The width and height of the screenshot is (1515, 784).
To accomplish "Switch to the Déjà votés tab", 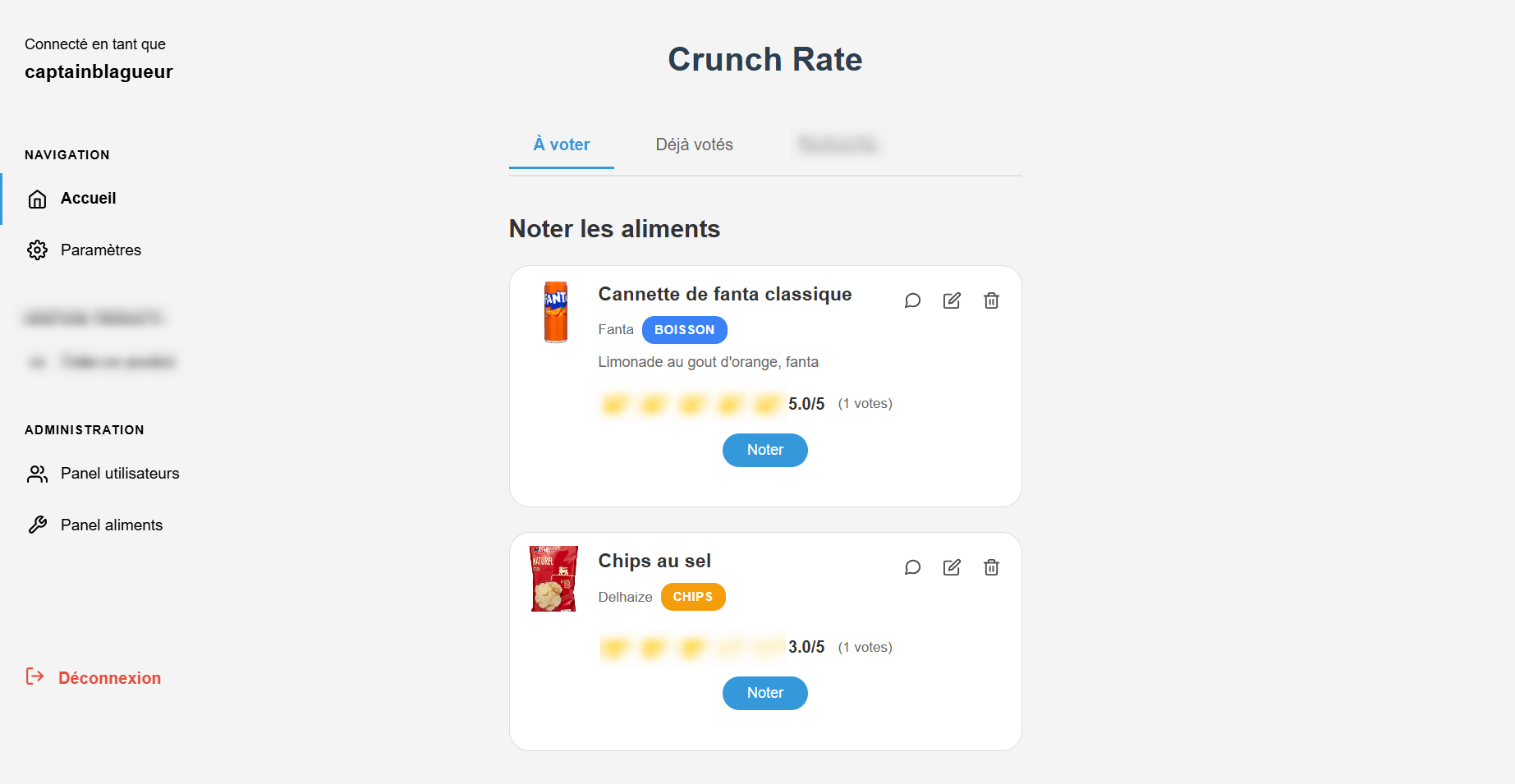I will pyautogui.click(x=694, y=144).
